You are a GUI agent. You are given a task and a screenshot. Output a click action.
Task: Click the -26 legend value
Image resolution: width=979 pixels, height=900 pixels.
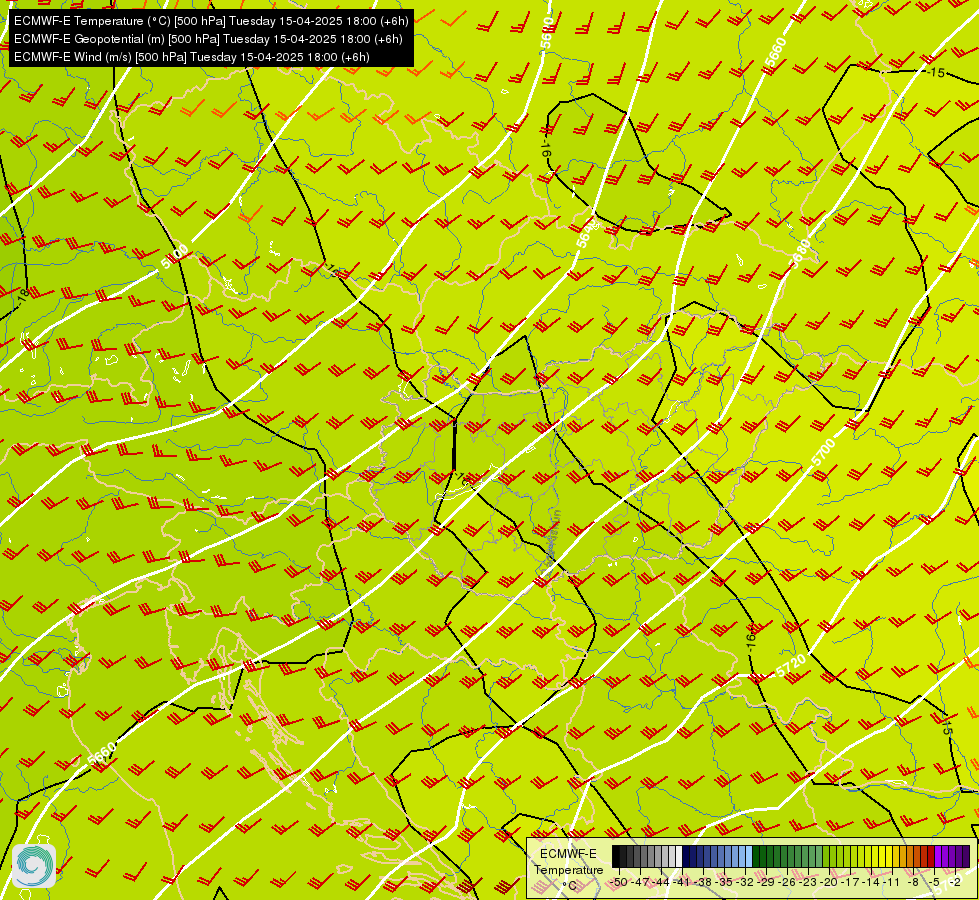click(x=787, y=882)
